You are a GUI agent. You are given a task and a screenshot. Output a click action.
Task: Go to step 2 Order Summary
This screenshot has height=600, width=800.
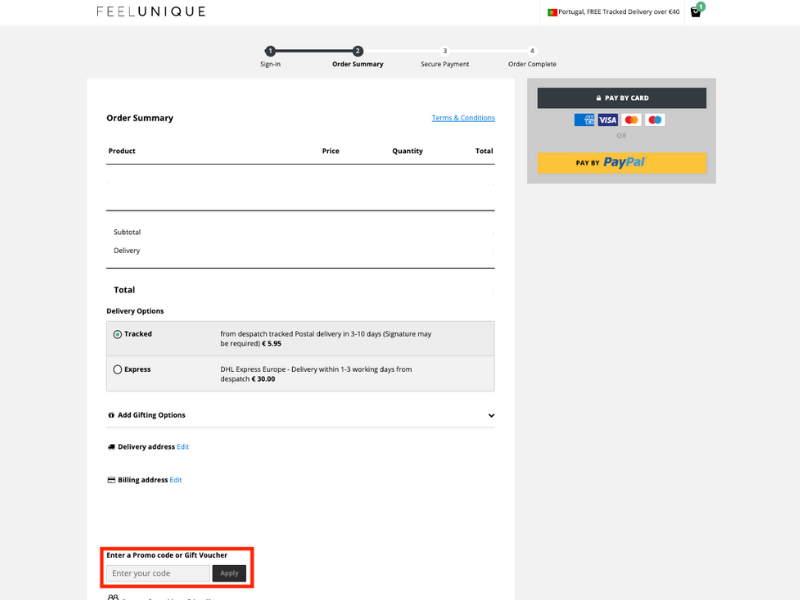tap(358, 51)
